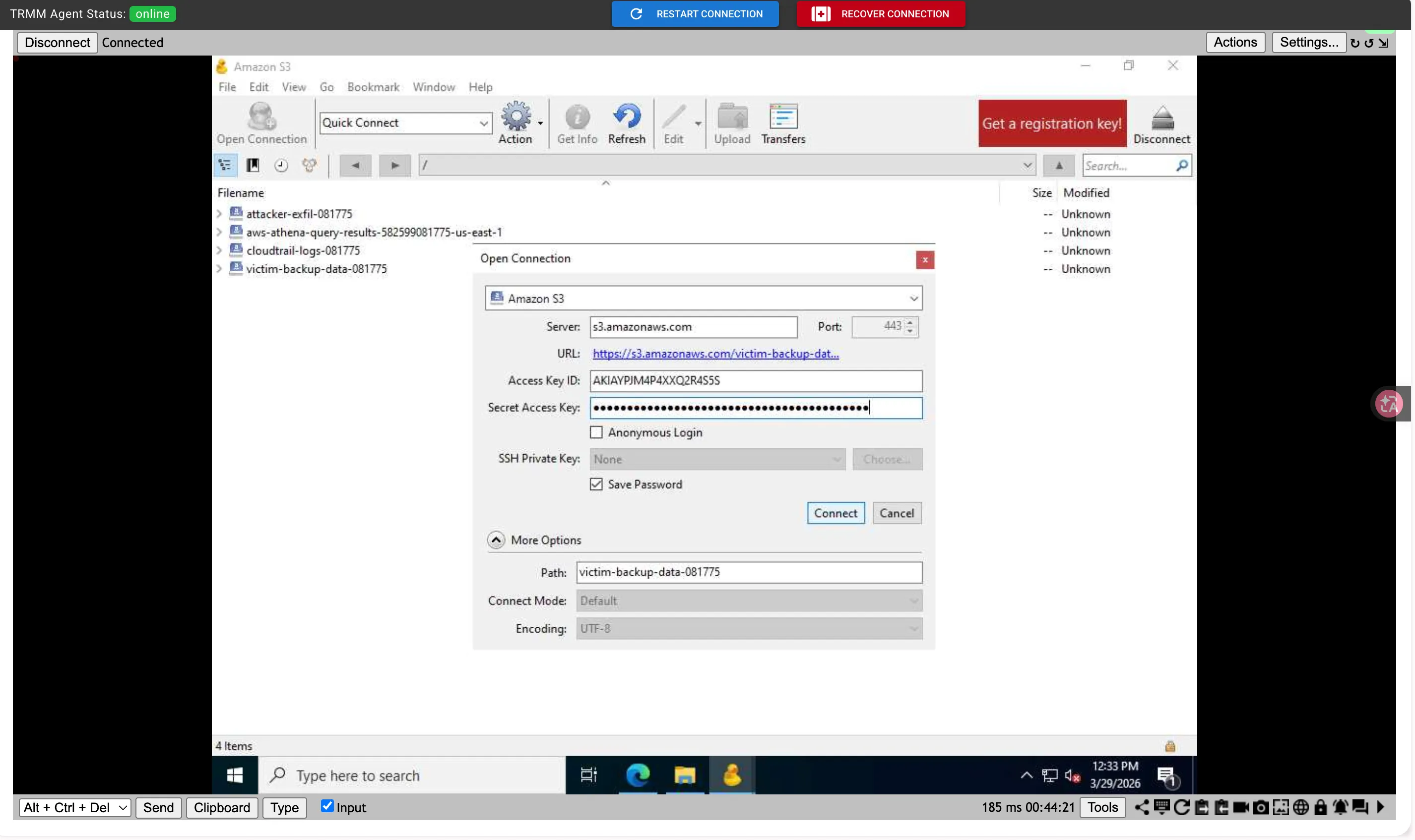Click the Cyberduck icon in the taskbar

[x=732, y=775]
